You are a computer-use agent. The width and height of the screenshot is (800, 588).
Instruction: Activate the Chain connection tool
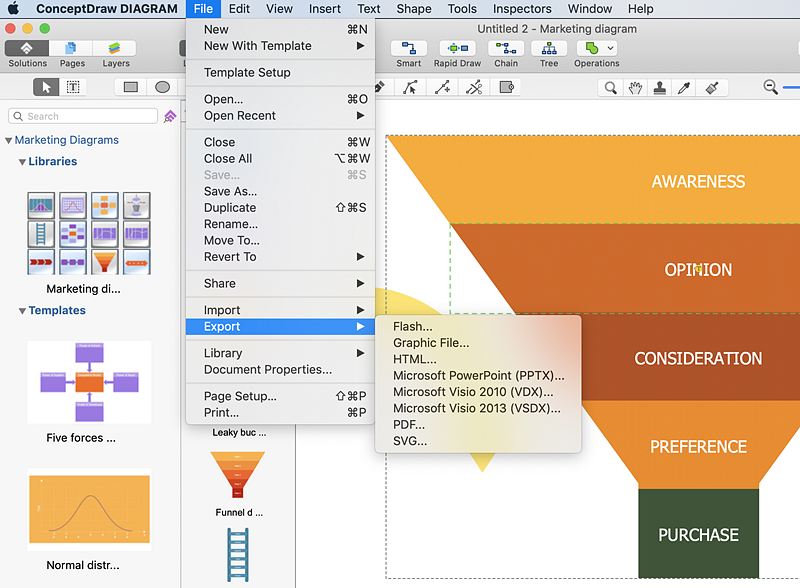point(506,48)
